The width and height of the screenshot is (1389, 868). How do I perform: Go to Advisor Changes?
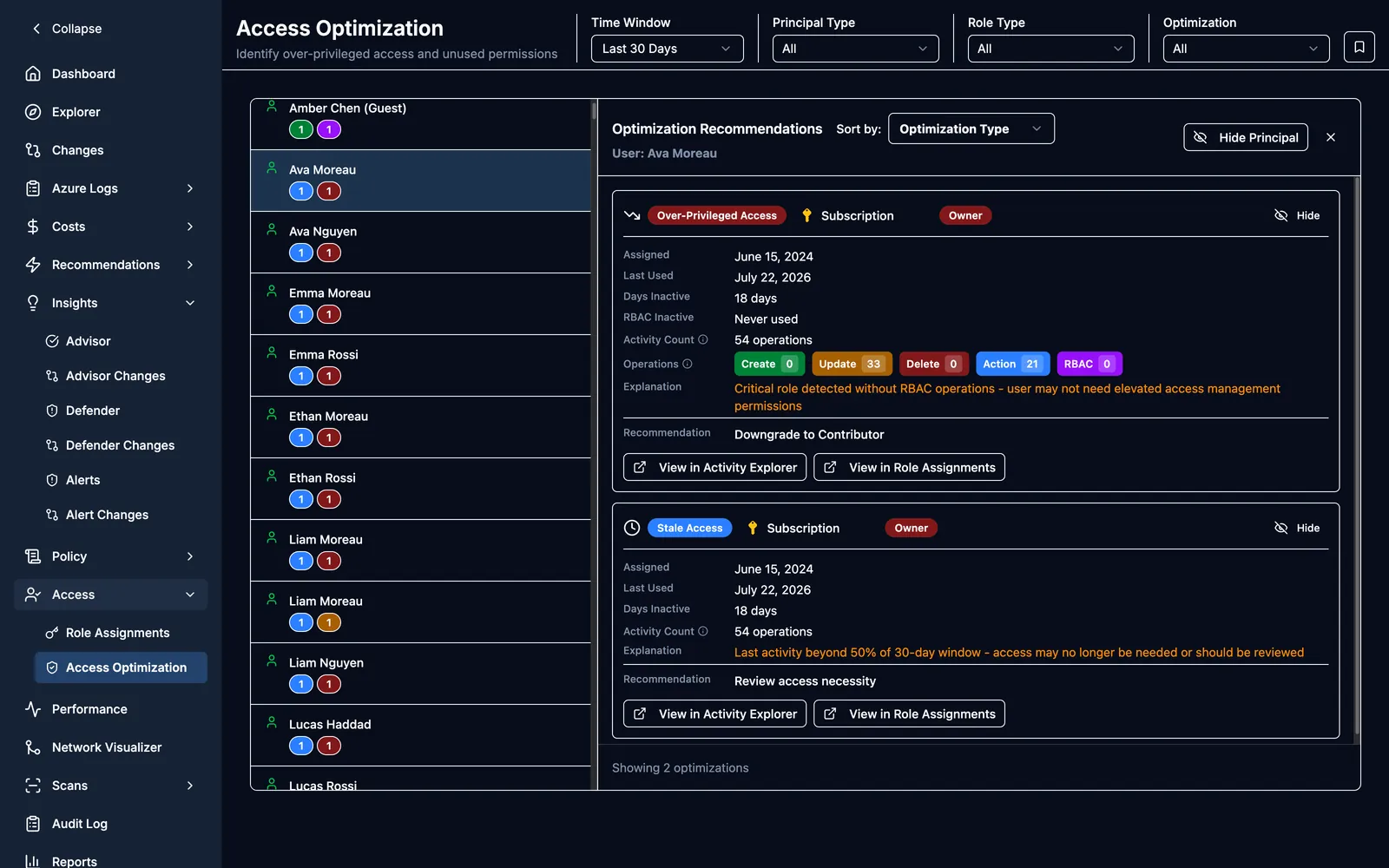[x=121, y=376]
